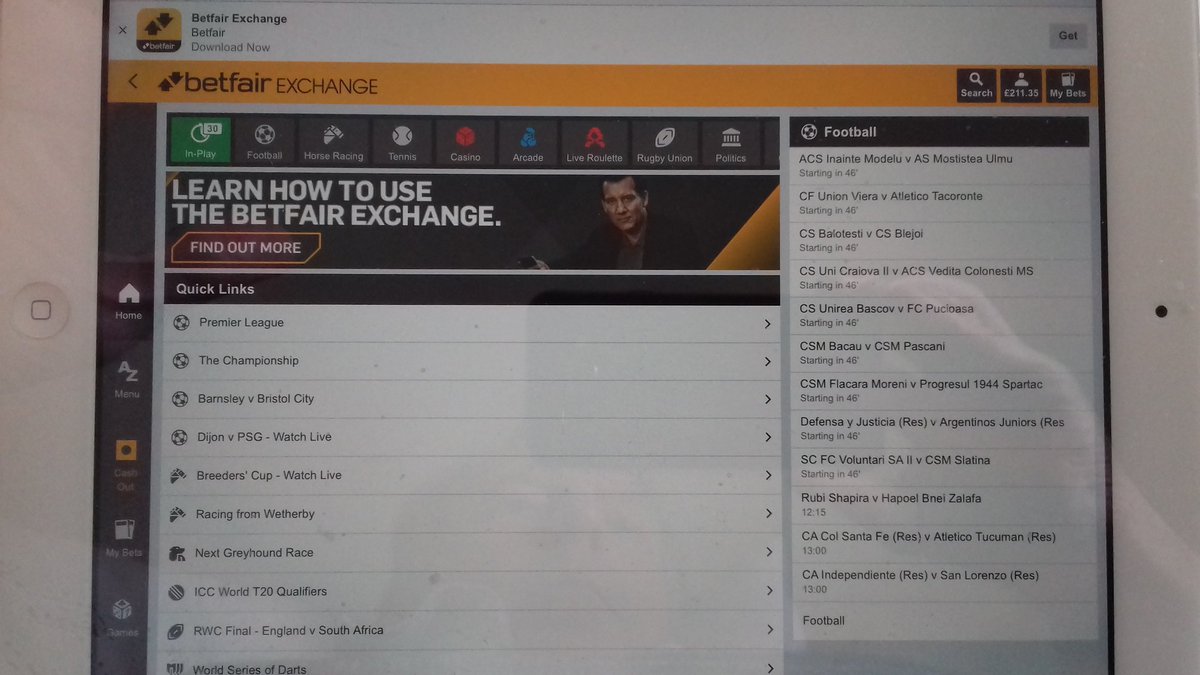Open the Horse Racing category icon
This screenshot has width=1200, height=675.
pyautogui.click(x=333, y=141)
